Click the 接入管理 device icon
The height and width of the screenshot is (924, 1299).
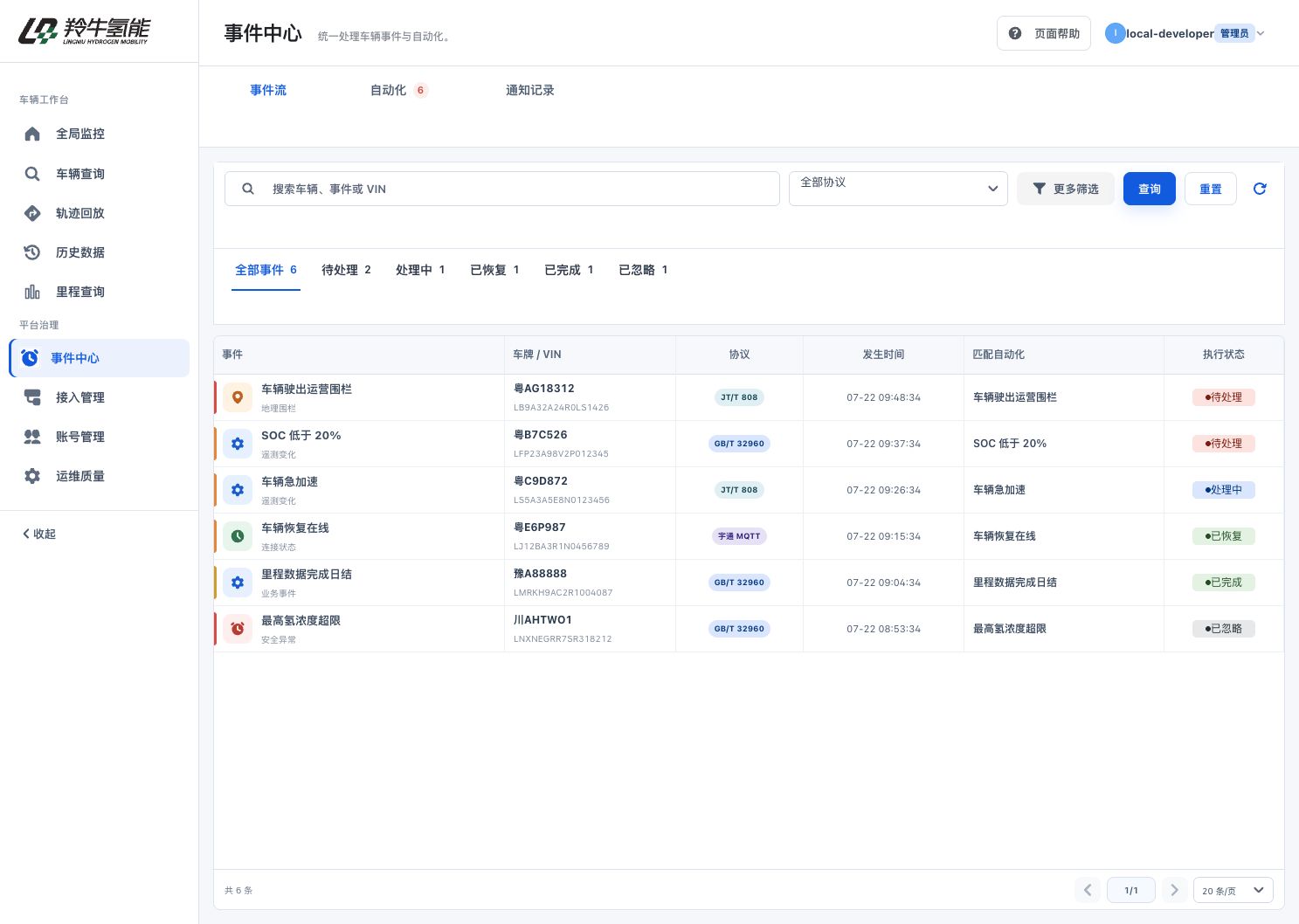32,397
